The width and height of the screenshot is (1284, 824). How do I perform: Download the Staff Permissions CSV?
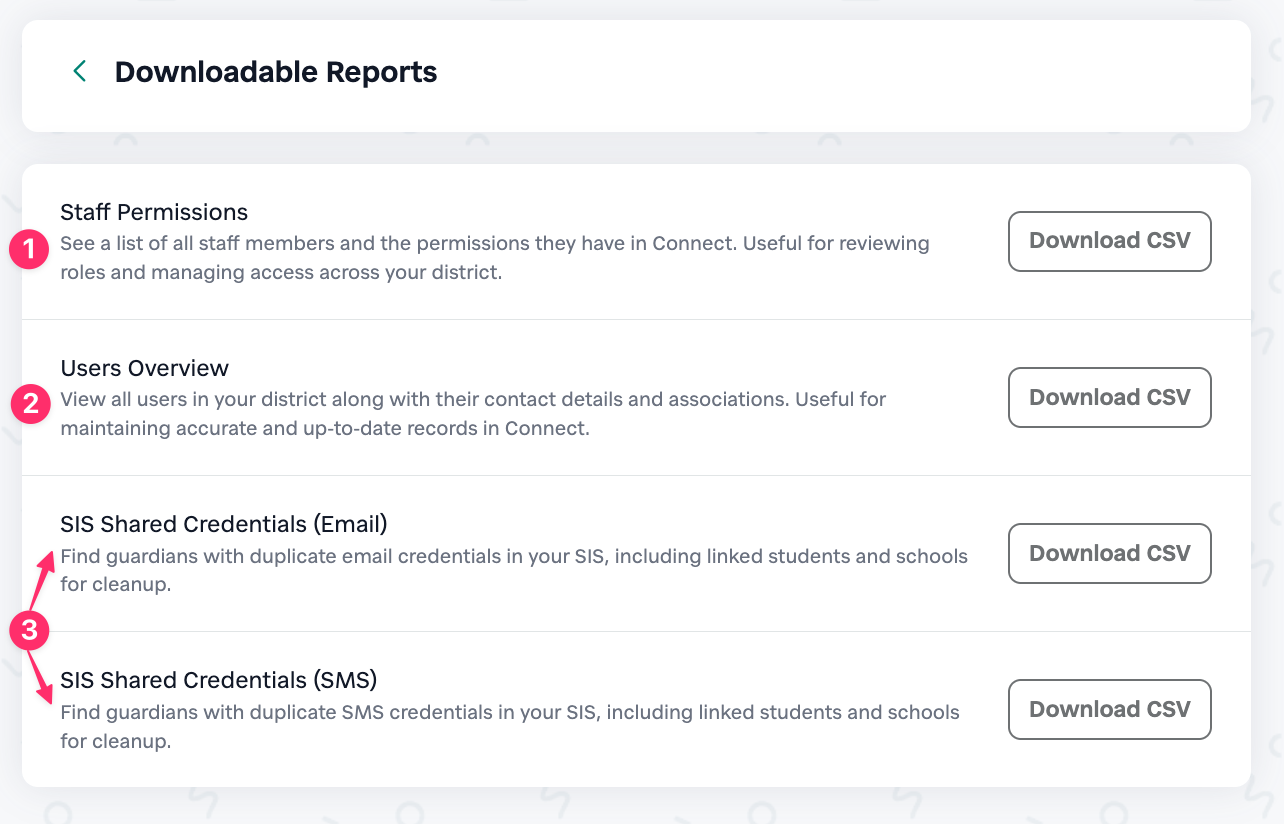point(1109,241)
